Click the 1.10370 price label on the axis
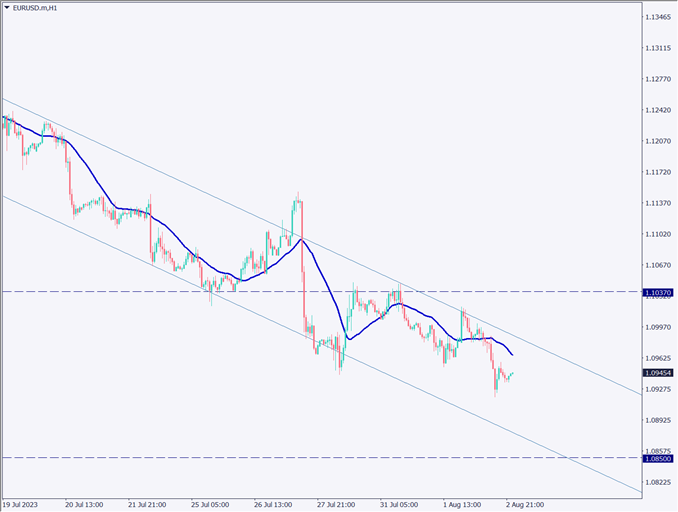The image size is (678, 512). (x=657, y=292)
